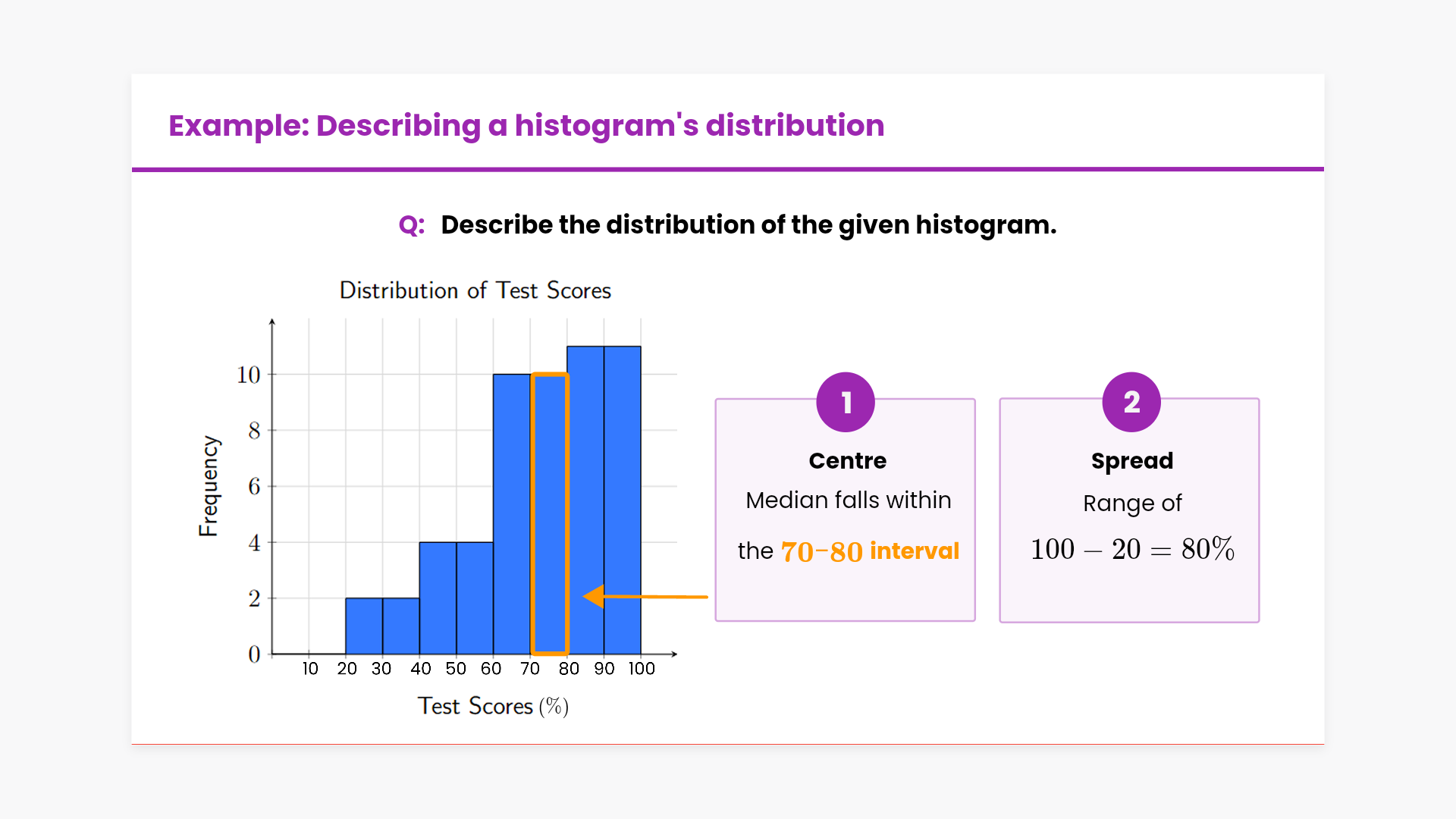
Task: Click the 'Test Scores (%)' x-axis label
Action: pyautogui.click(x=493, y=706)
